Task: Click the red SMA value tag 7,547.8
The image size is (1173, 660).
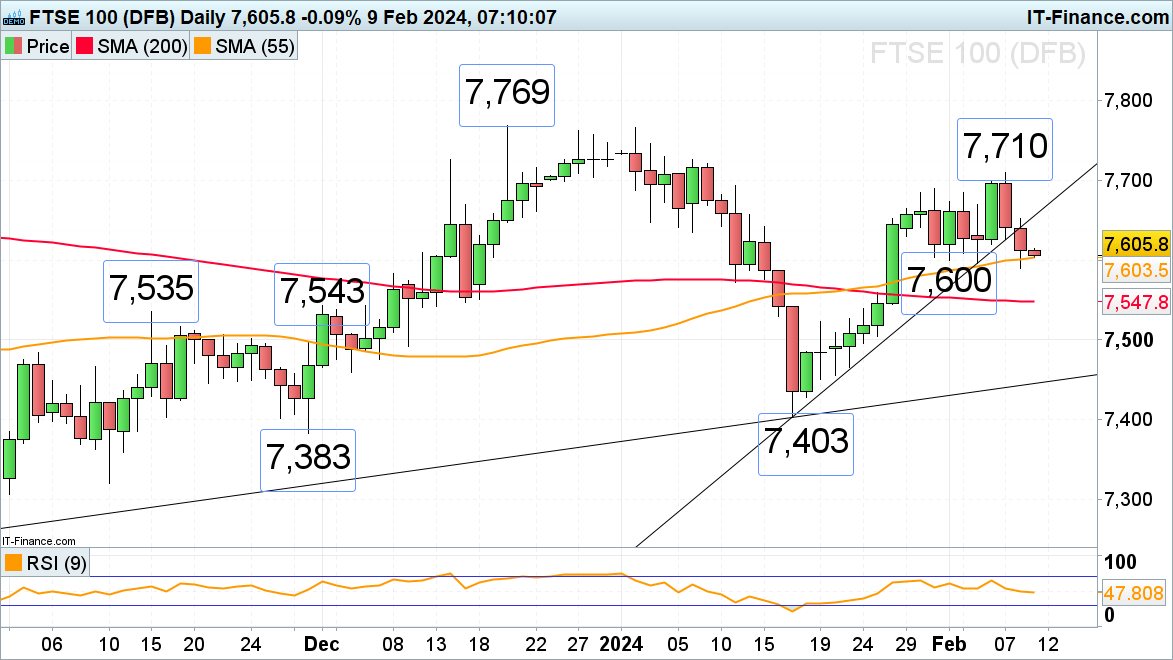Action: [x=1136, y=302]
